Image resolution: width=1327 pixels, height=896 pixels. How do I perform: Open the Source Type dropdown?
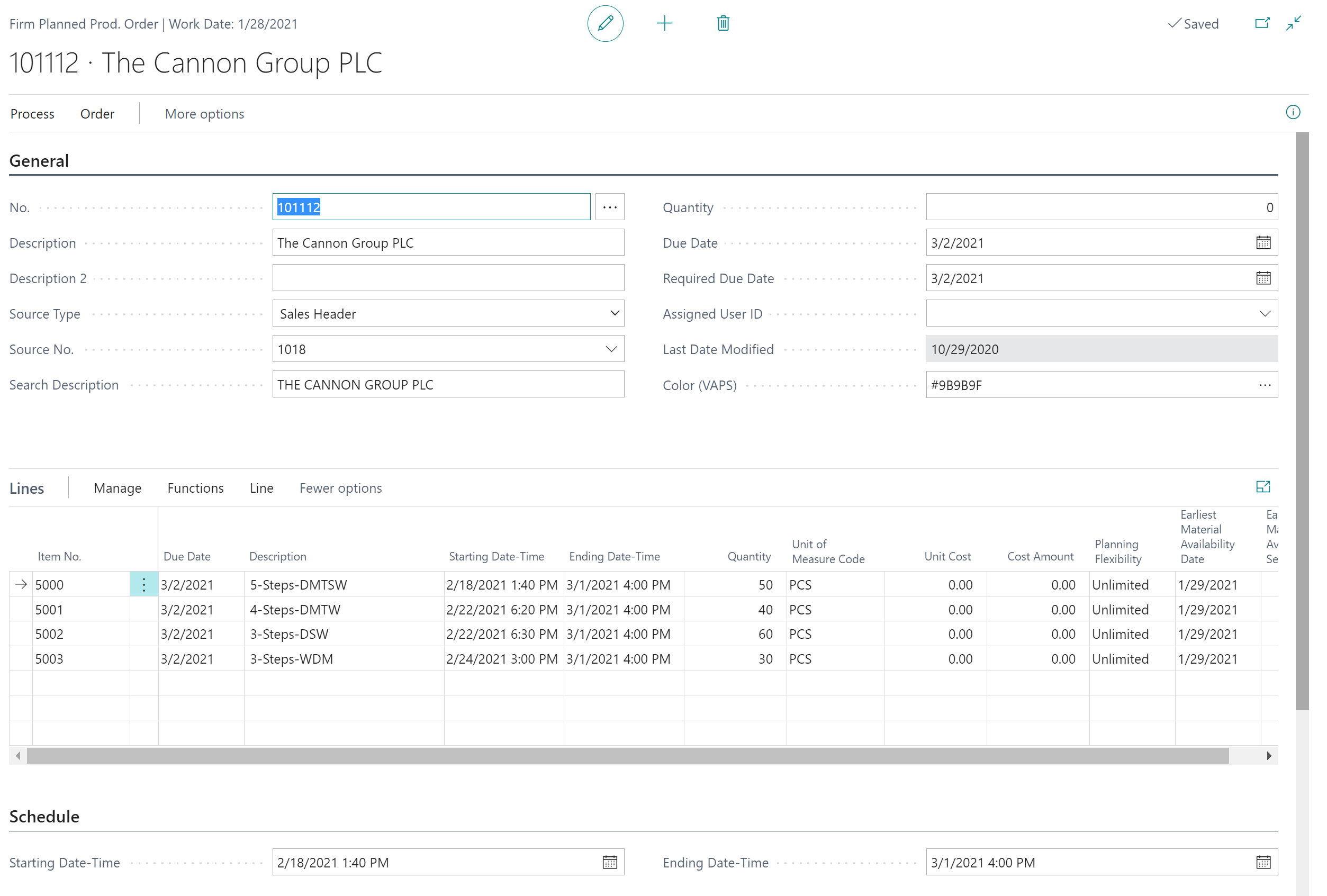[614, 313]
